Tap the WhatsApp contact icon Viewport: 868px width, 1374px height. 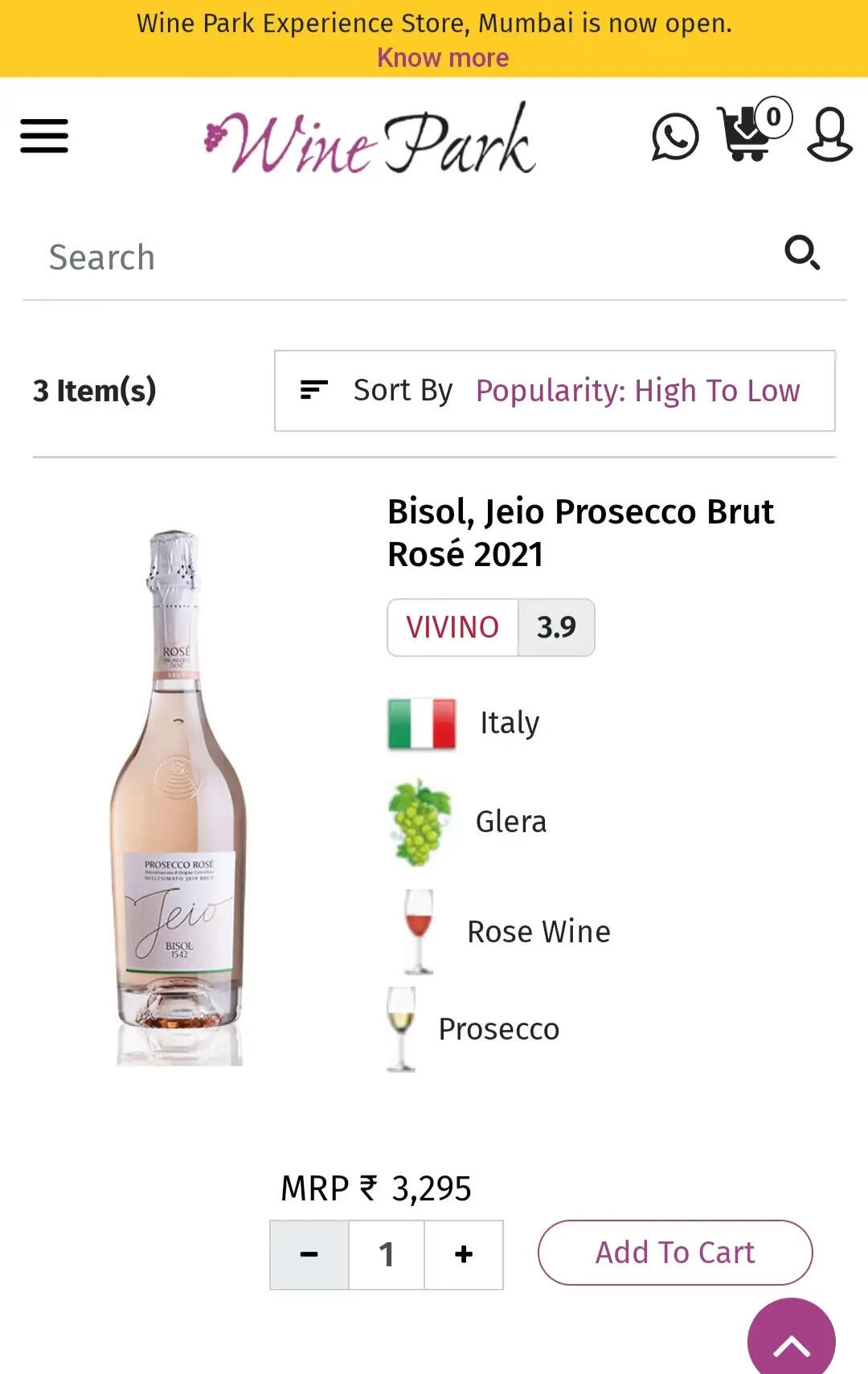[674, 137]
